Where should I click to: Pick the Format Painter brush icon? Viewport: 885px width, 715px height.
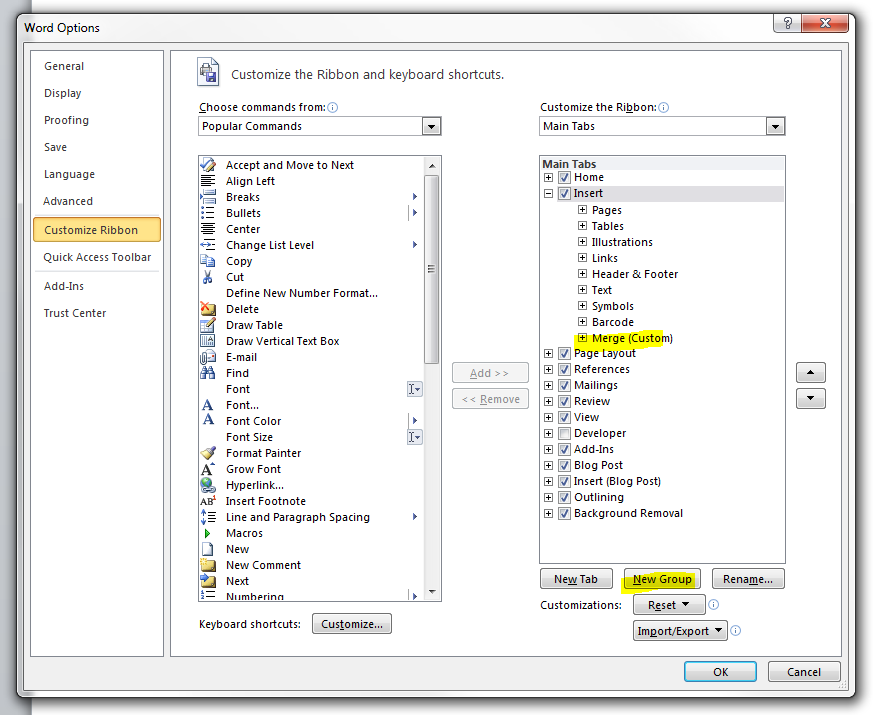pyautogui.click(x=208, y=453)
